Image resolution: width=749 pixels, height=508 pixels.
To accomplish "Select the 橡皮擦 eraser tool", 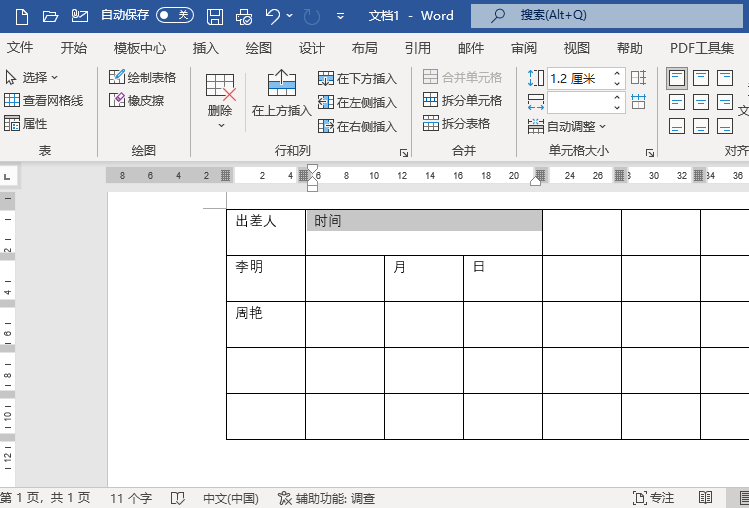I will 137,100.
